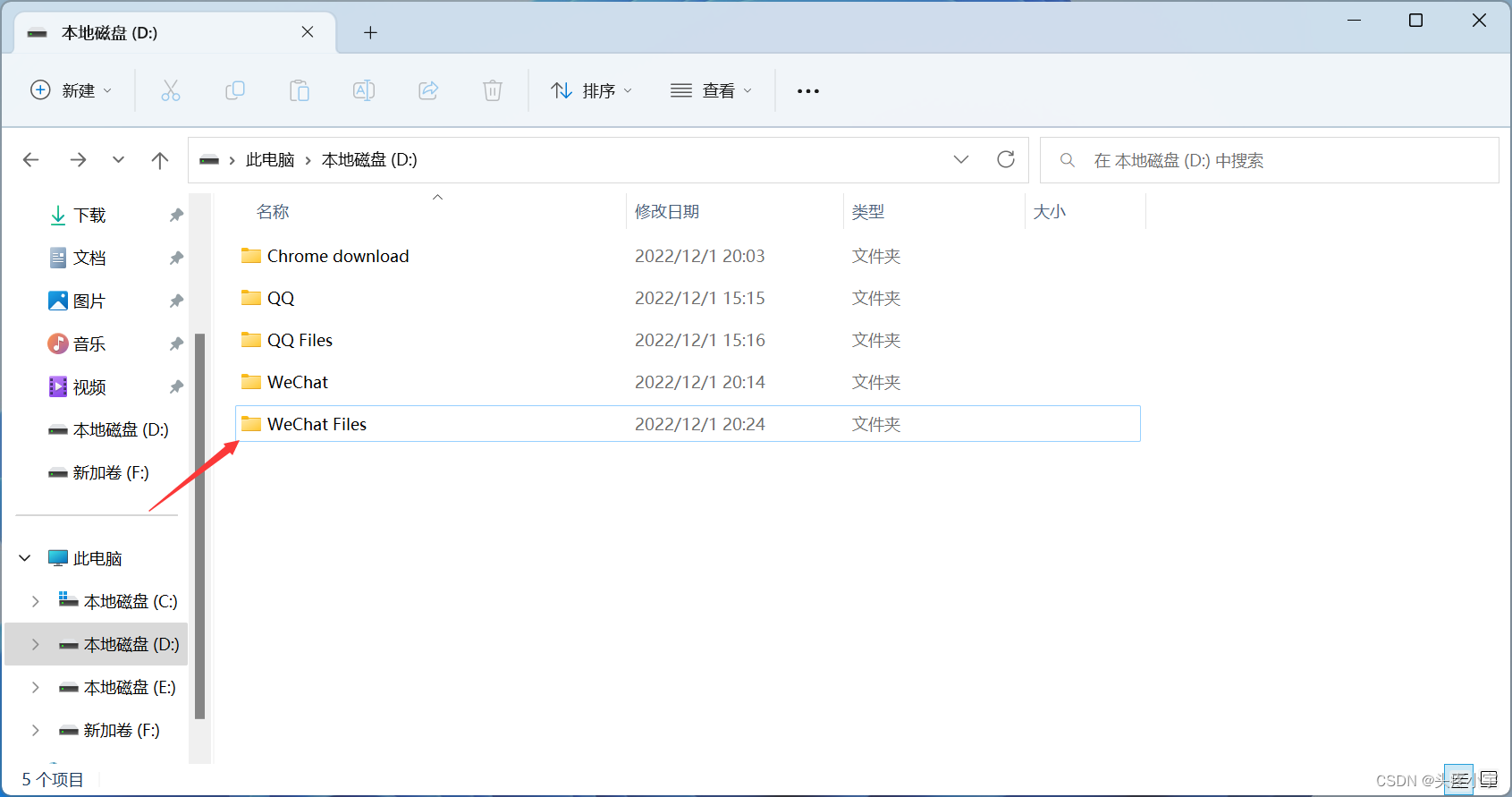This screenshot has height=797, width=1512.
Task: Click the search magnifier icon
Action: [x=1067, y=160]
